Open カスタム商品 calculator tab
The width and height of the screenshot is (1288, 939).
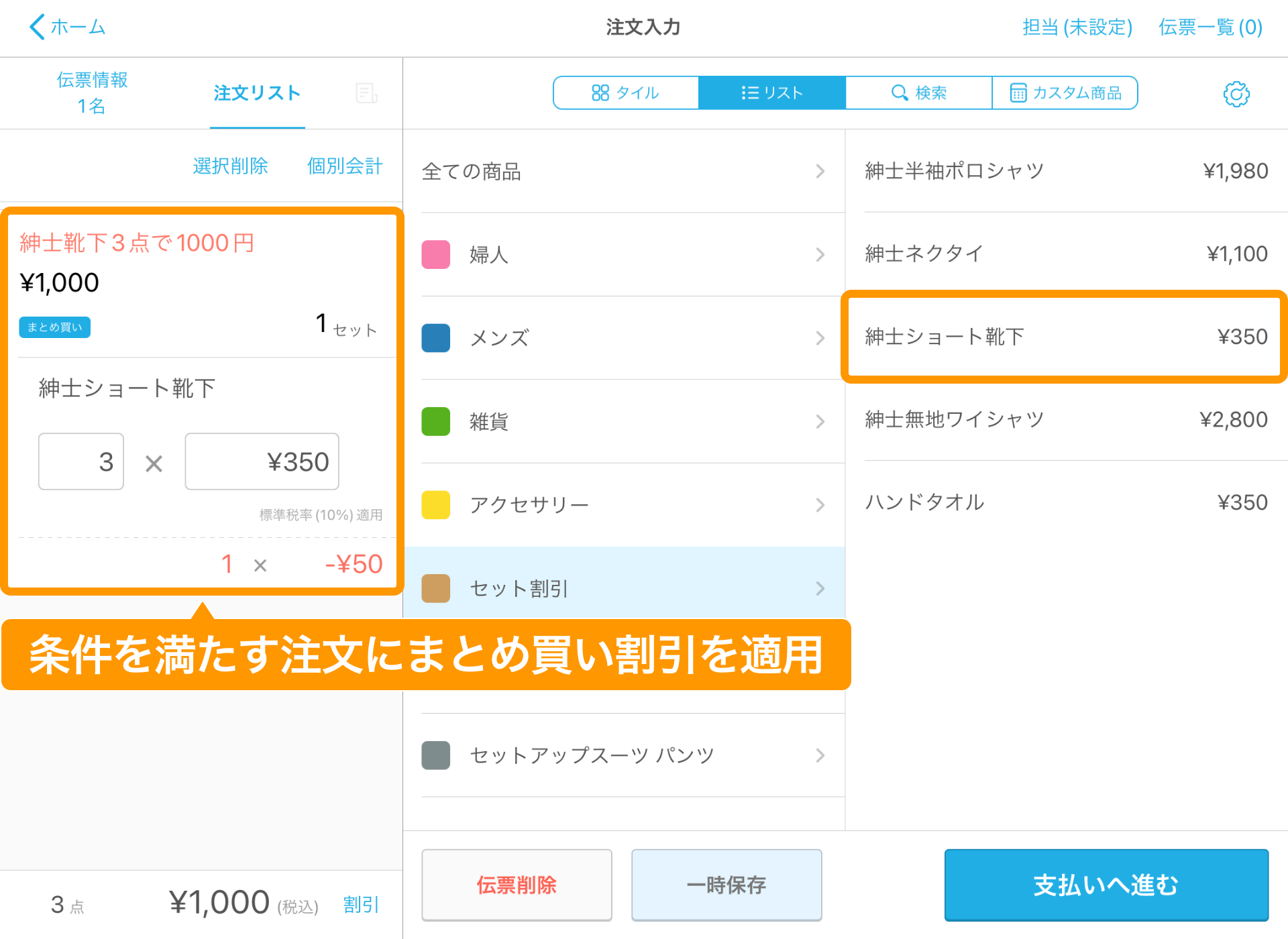tap(1065, 93)
